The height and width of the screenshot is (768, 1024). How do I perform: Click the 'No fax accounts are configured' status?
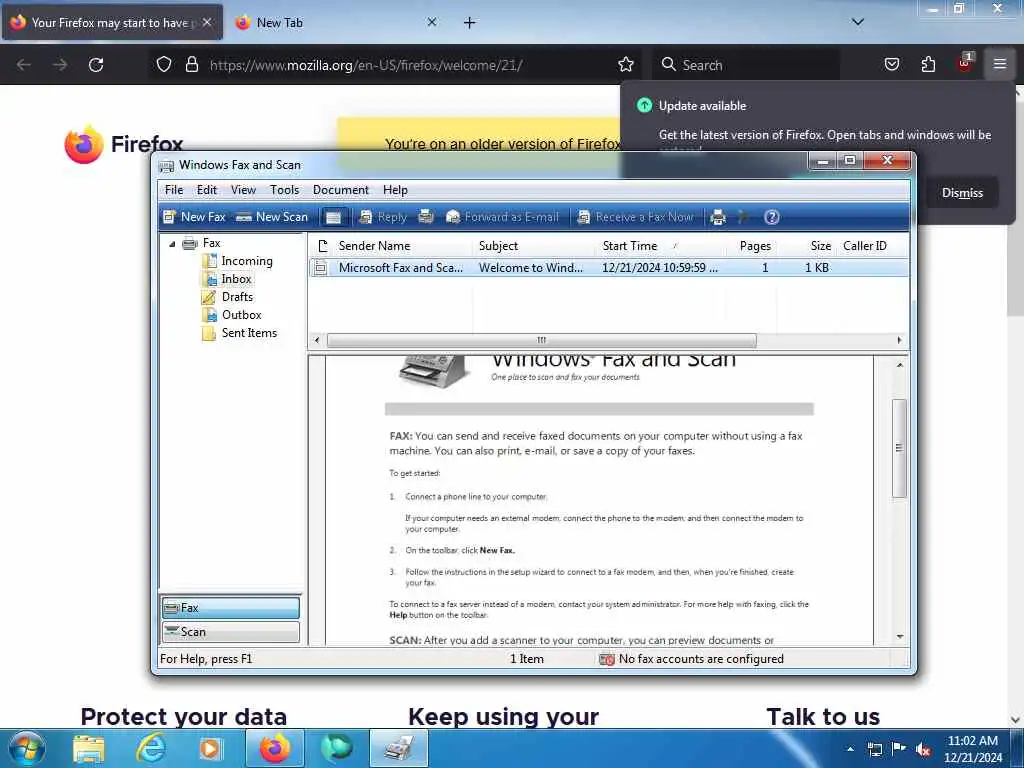(692, 659)
